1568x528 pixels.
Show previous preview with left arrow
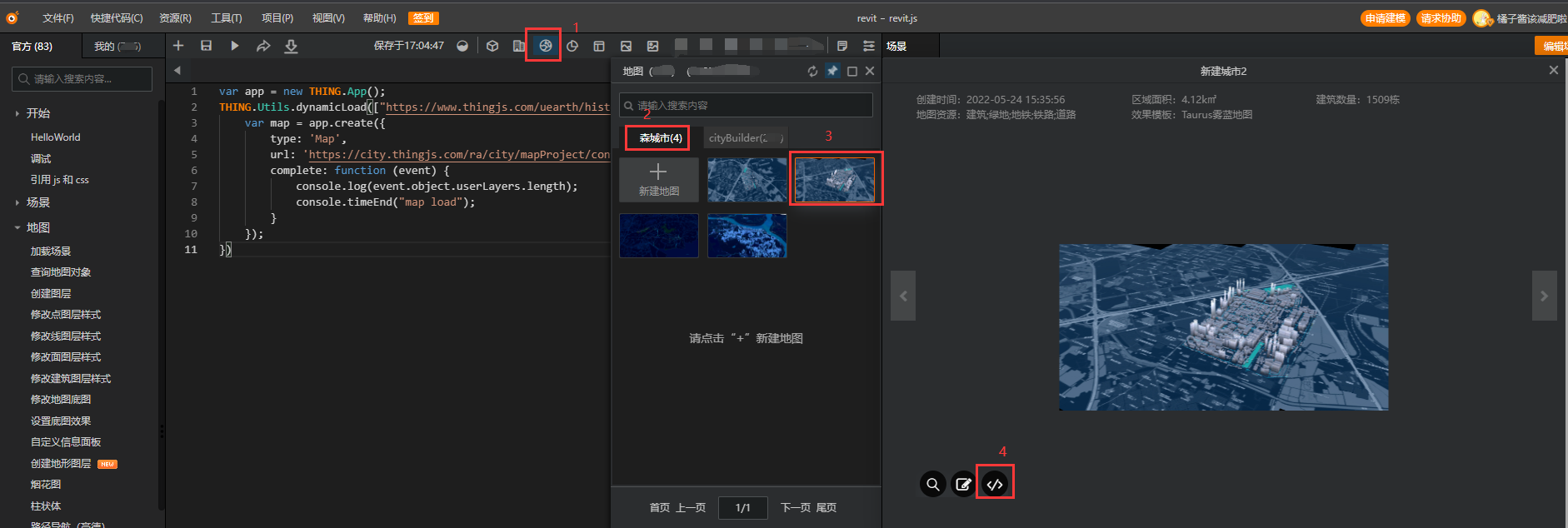[903, 296]
